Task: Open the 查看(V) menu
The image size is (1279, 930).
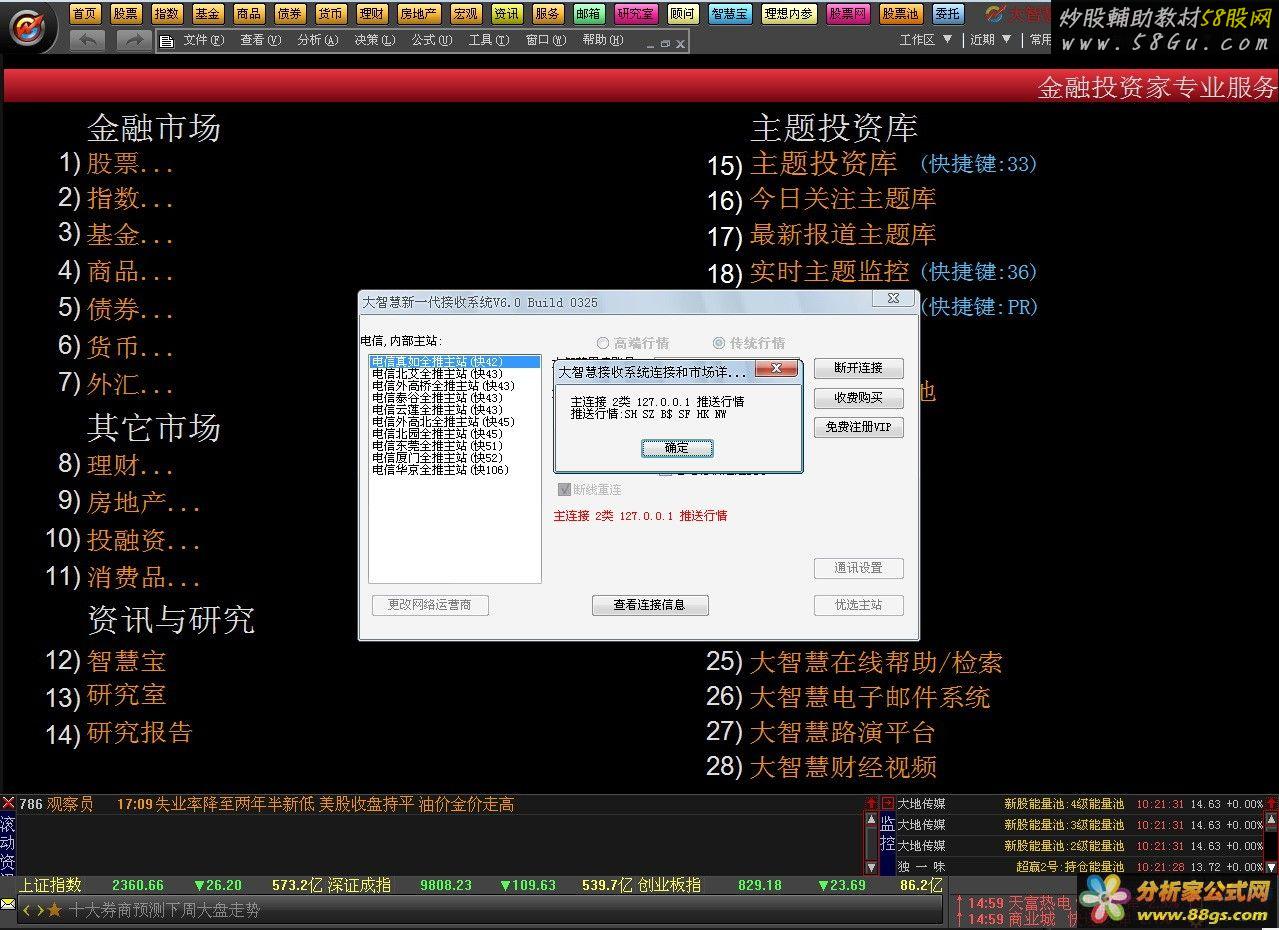Action: (x=260, y=40)
